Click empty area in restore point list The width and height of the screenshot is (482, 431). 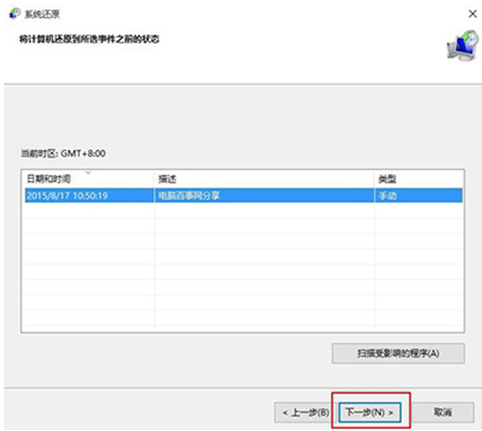pyautogui.click(x=243, y=267)
